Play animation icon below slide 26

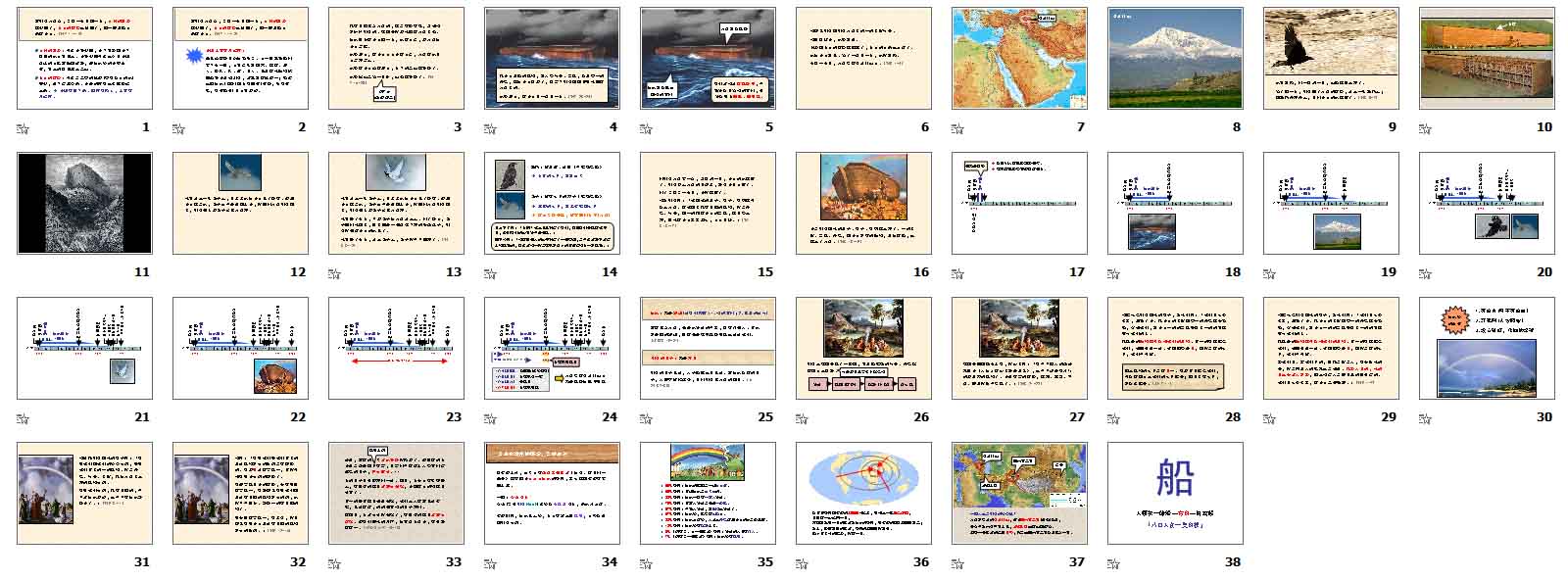[803, 417]
